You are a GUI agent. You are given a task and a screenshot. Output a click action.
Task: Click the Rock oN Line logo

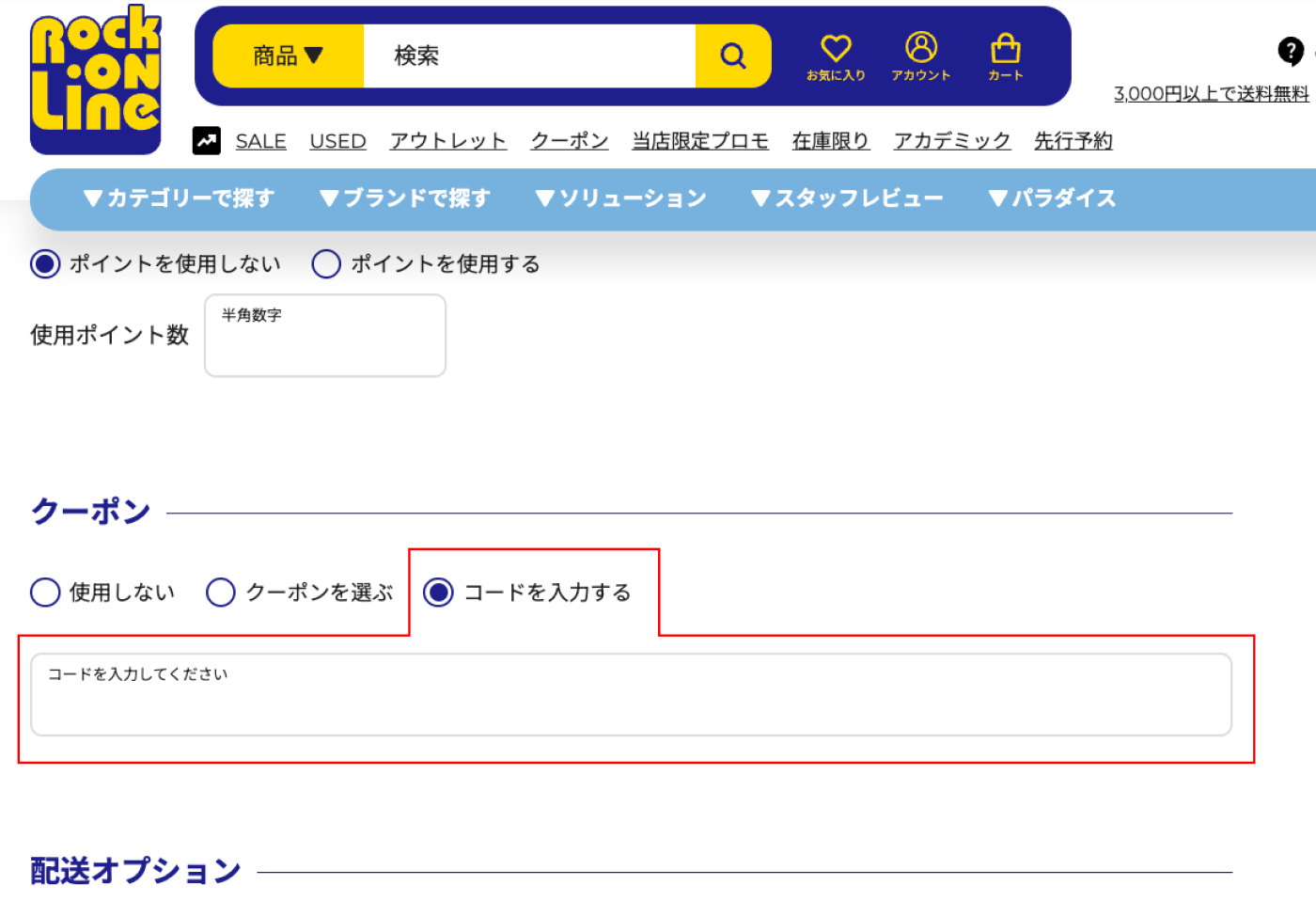pos(95,80)
